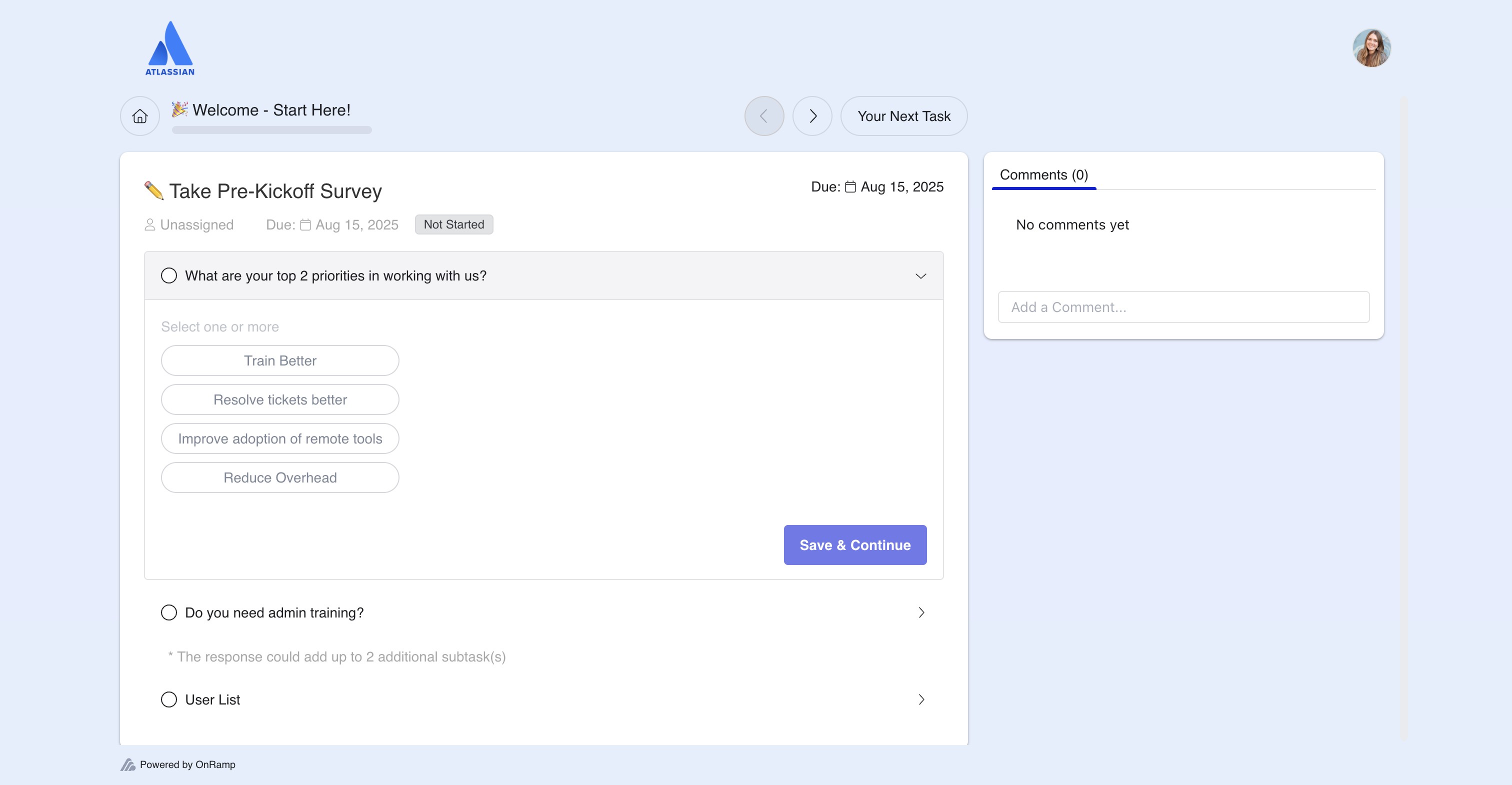
Task: Click the Atlassian logo
Action: click(169, 48)
